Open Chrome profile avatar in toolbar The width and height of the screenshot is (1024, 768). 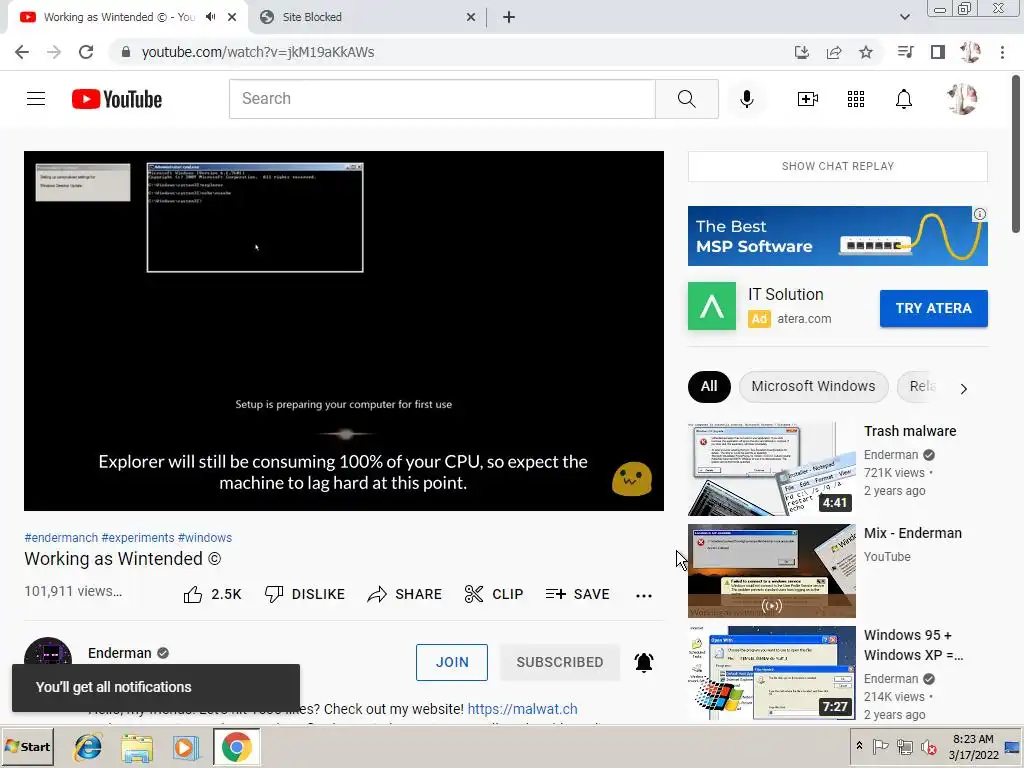970,52
